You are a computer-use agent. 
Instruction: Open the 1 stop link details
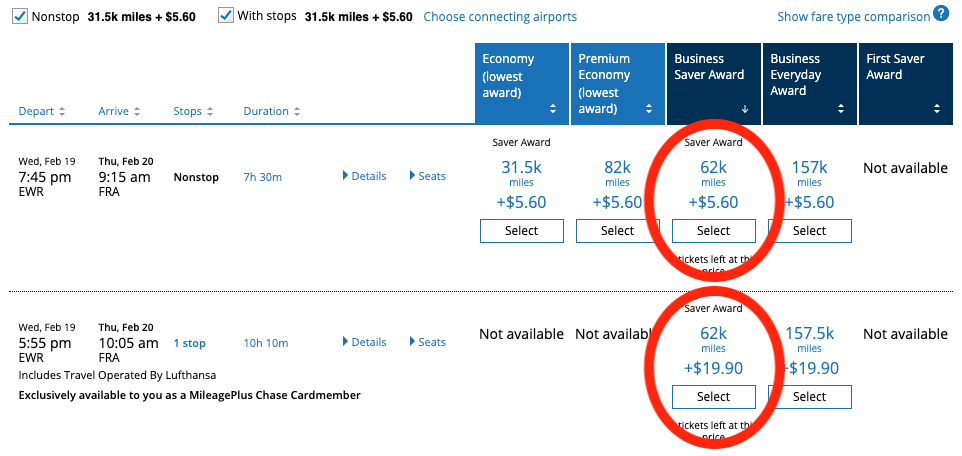click(x=190, y=343)
